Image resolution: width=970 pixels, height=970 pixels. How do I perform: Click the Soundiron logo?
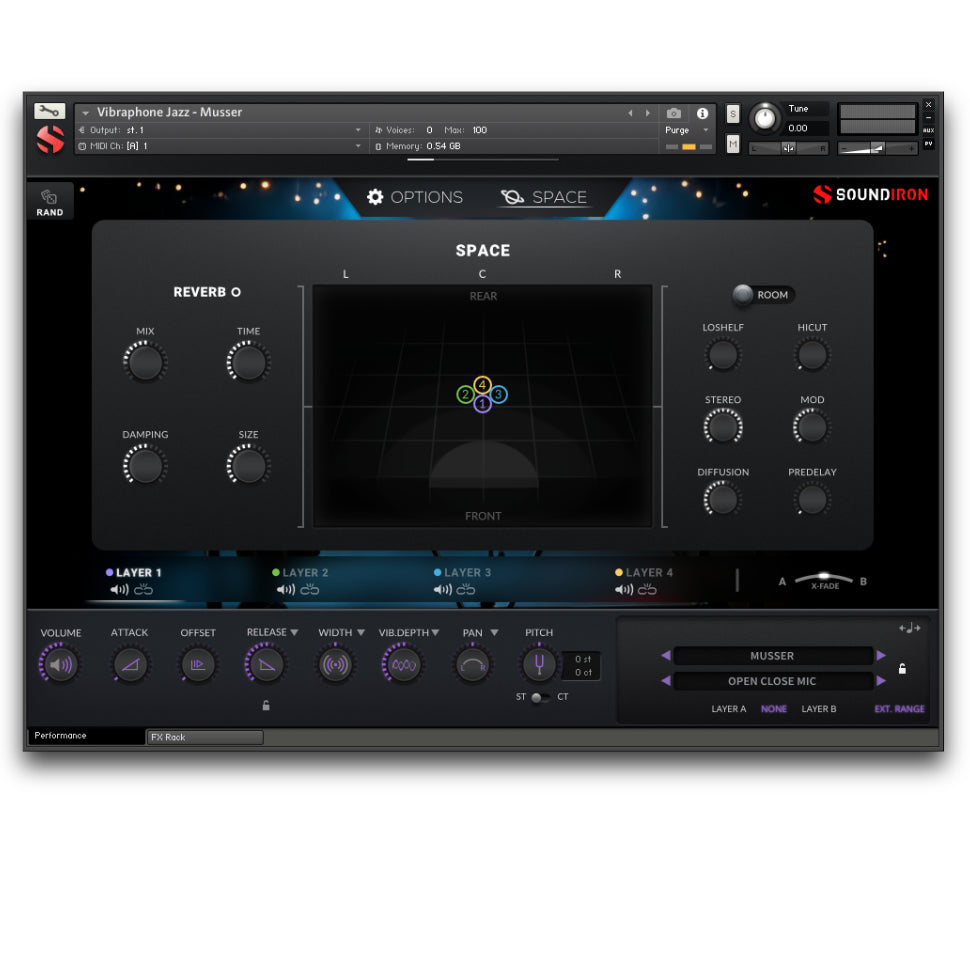pos(871,196)
